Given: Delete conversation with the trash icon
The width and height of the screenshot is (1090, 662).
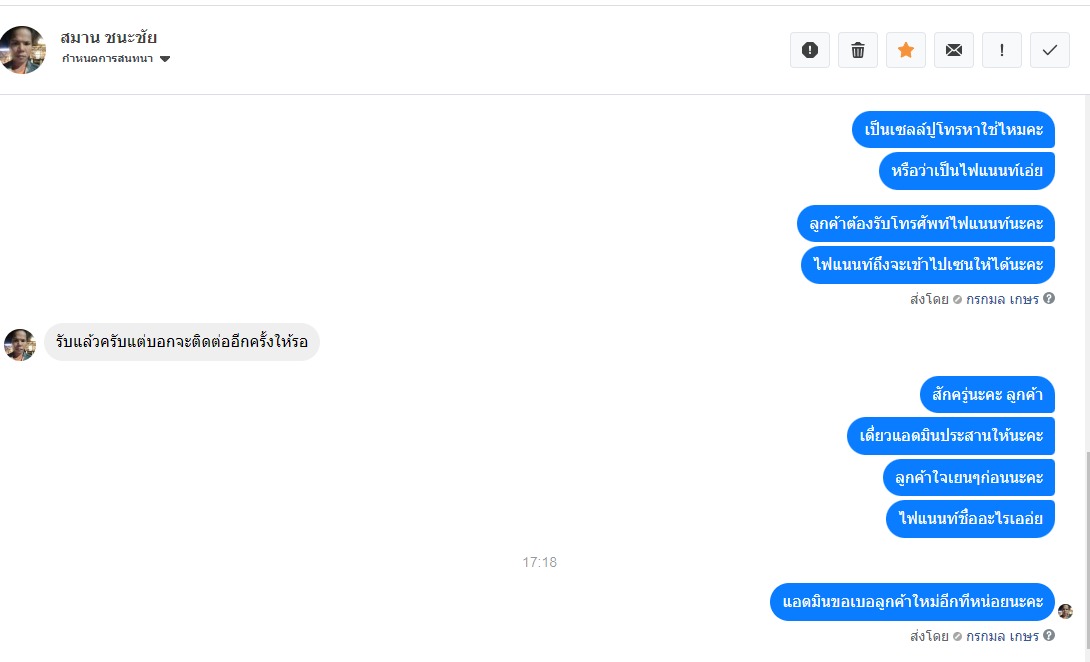Looking at the screenshot, I should click(x=858, y=50).
